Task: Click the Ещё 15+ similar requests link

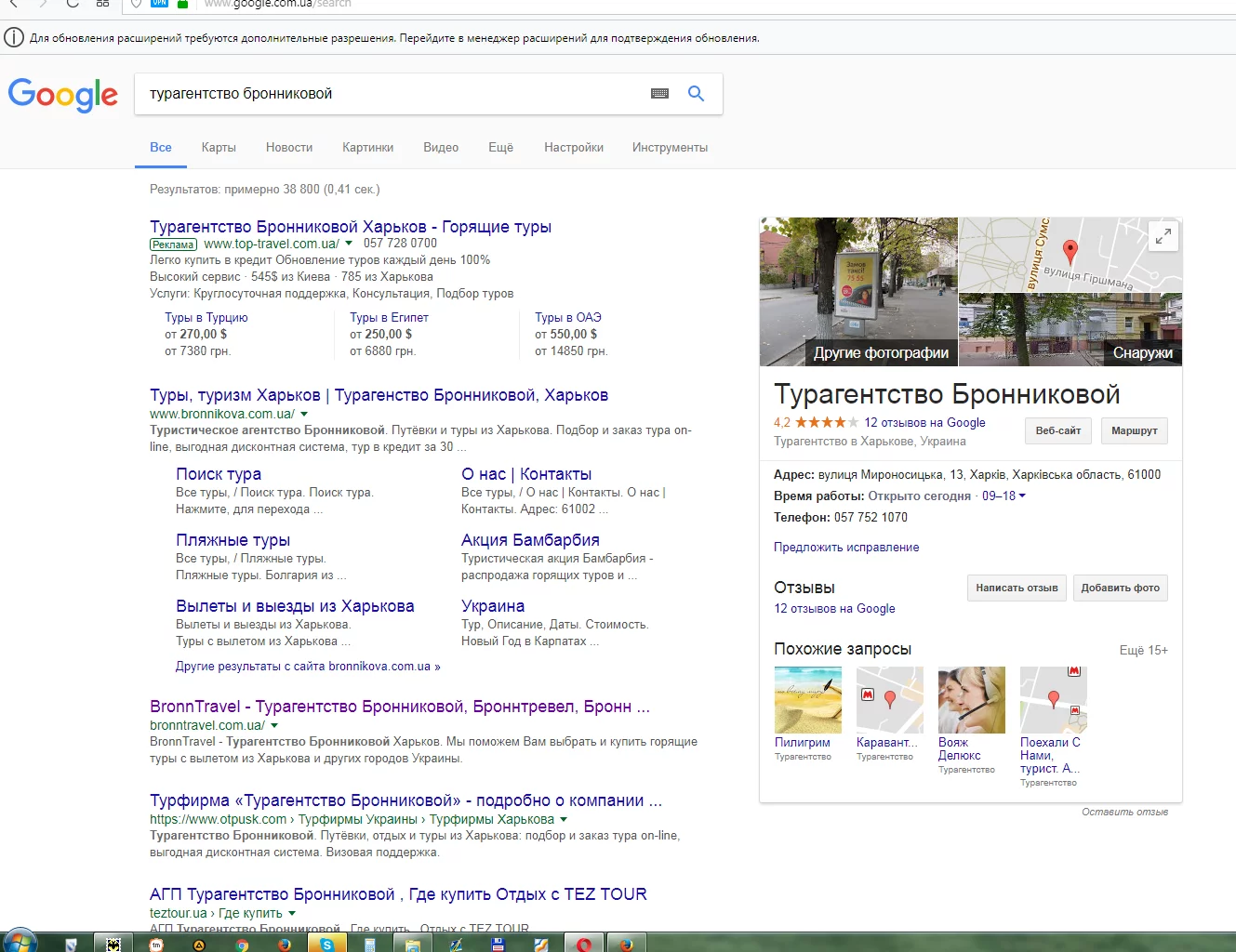Action: coord(1143,650)
